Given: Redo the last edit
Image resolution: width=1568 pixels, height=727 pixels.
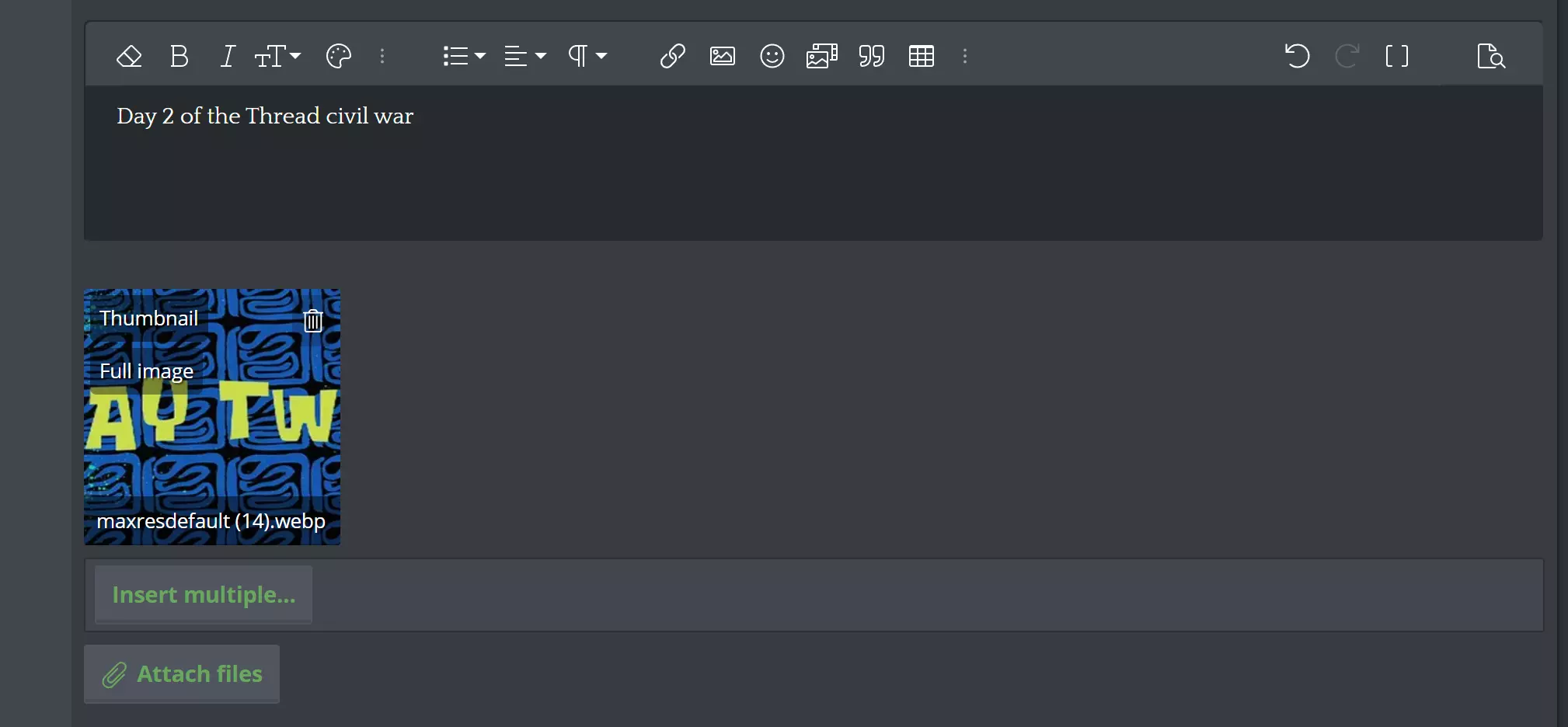Looking at the screenshot, I should click(x=1347, y=56).
